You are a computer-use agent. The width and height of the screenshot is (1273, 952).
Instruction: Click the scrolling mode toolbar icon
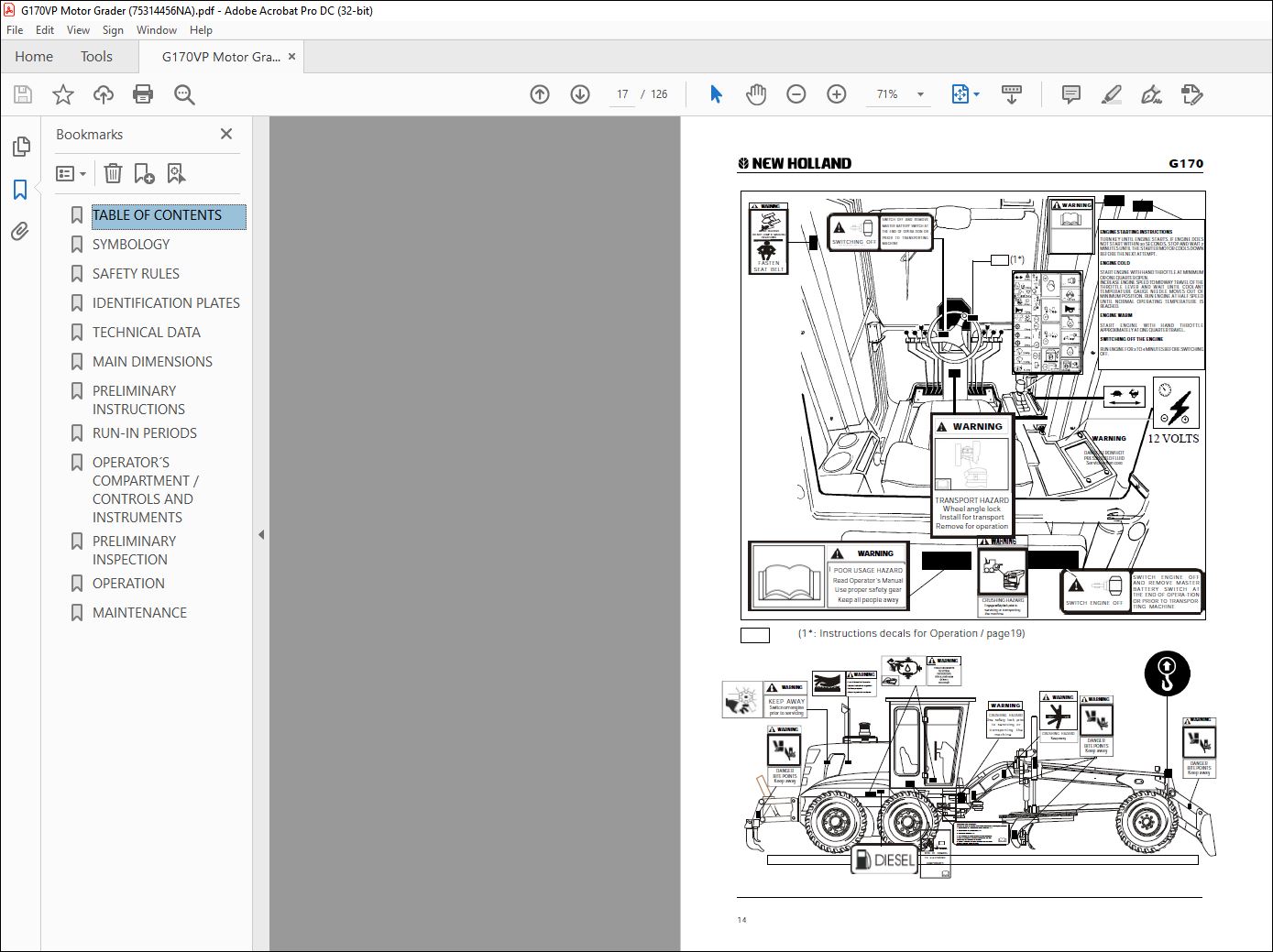click(1012, 94)
